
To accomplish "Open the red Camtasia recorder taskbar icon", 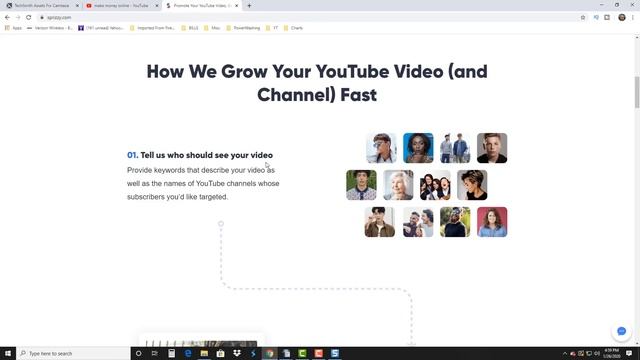I will [318, 353].
